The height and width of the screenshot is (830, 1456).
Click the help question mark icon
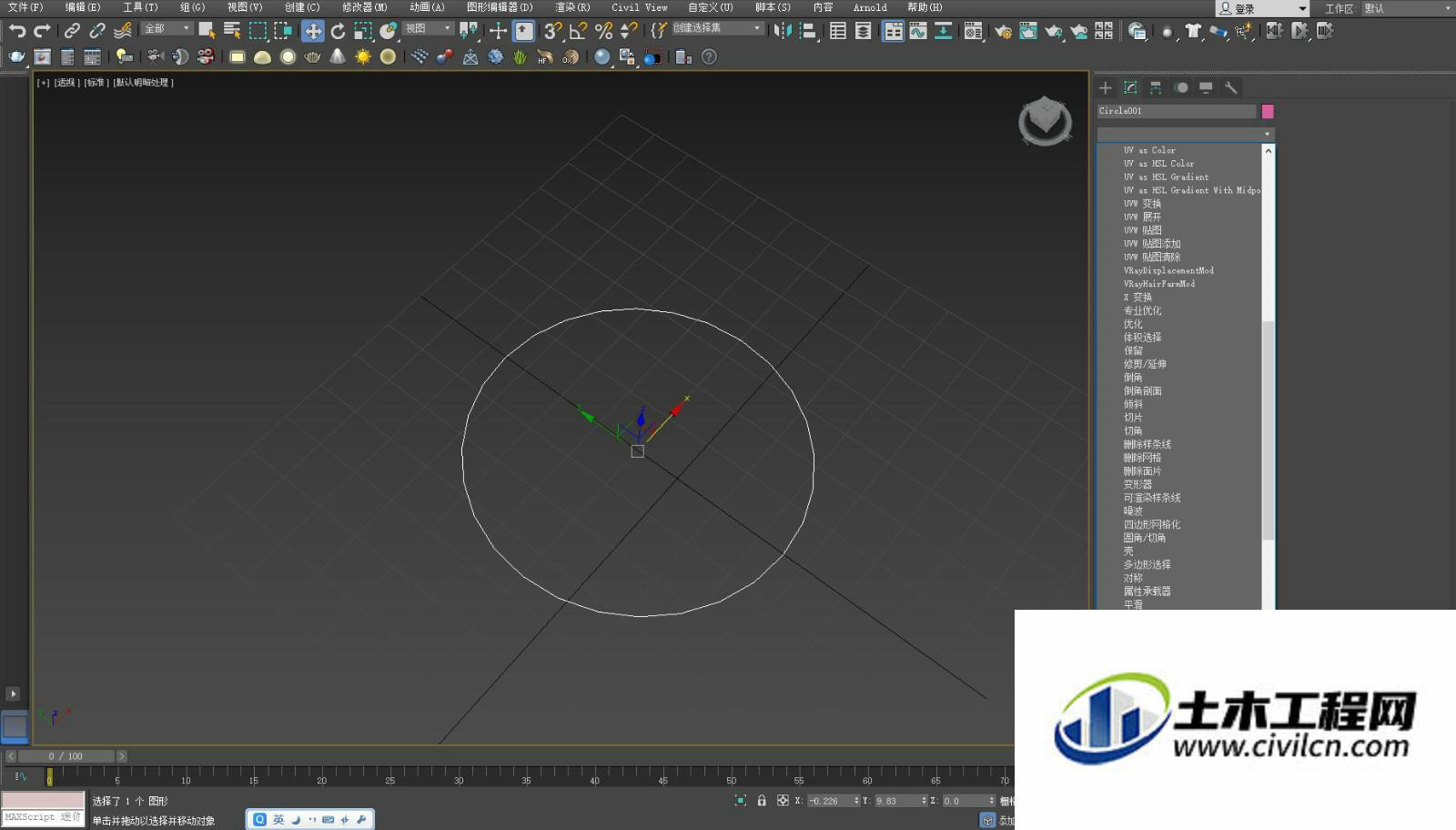710,56
